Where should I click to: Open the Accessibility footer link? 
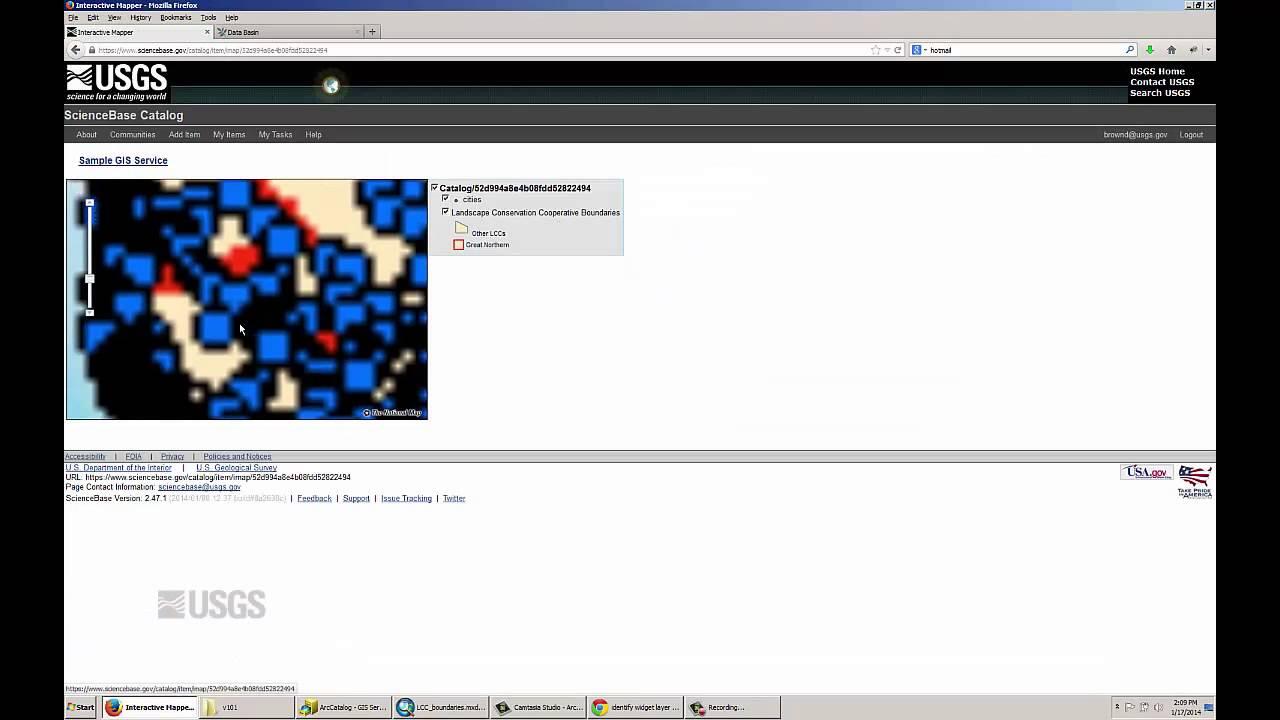[85, 456]
